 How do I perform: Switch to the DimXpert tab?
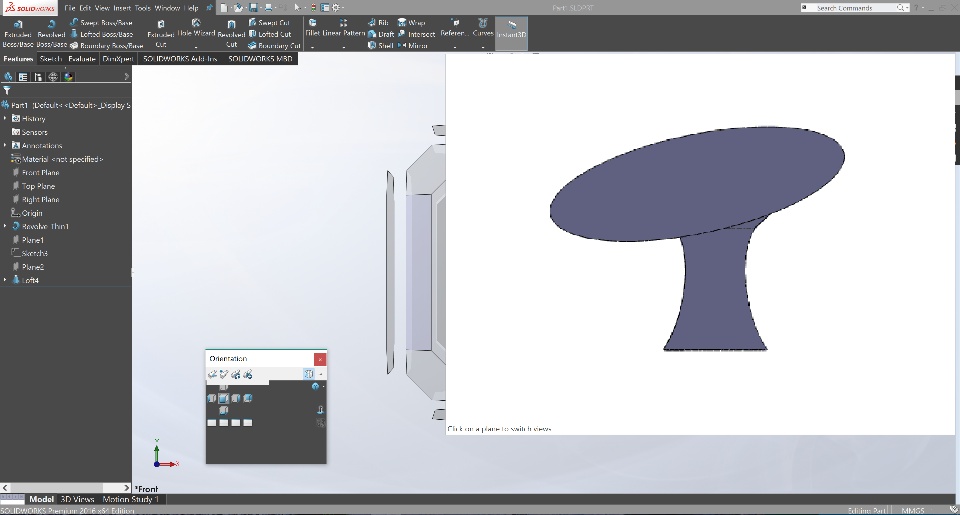118,59
